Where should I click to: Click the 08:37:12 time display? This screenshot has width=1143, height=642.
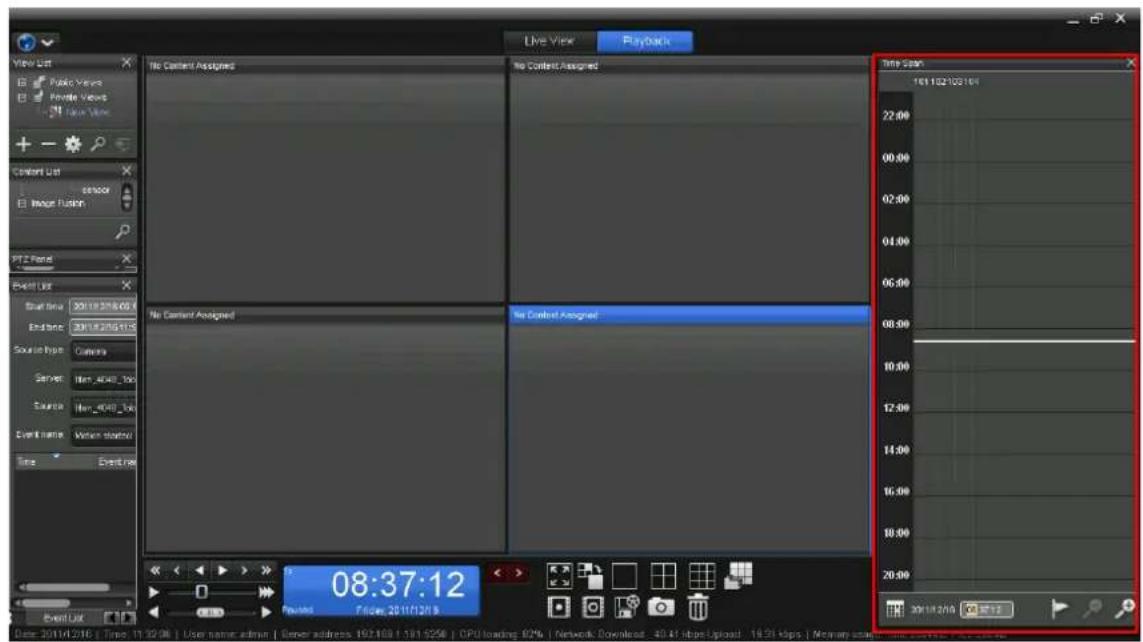(x=397, y=584)
